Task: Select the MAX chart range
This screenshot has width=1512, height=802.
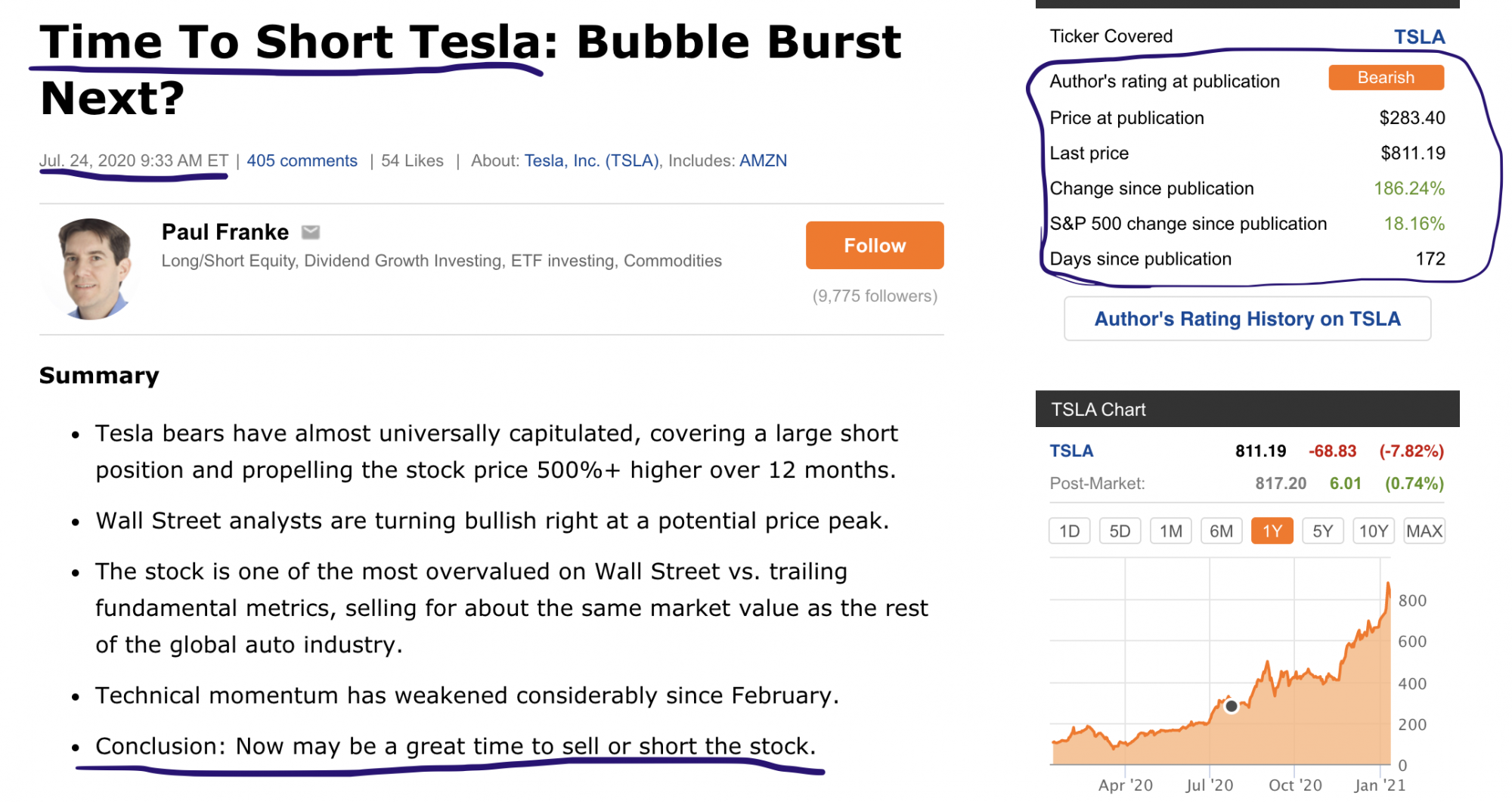Action: [1424, 531]
